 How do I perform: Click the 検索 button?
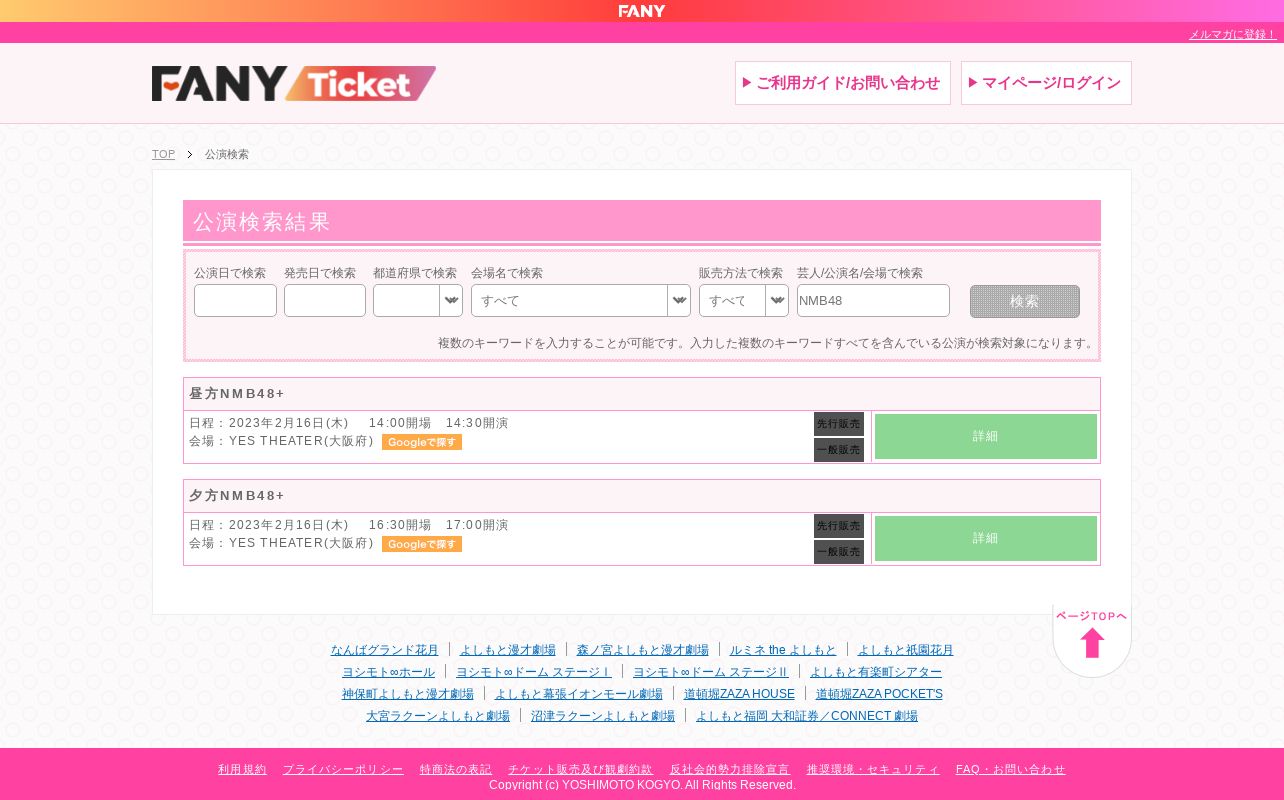click(x=1025, y=301)
